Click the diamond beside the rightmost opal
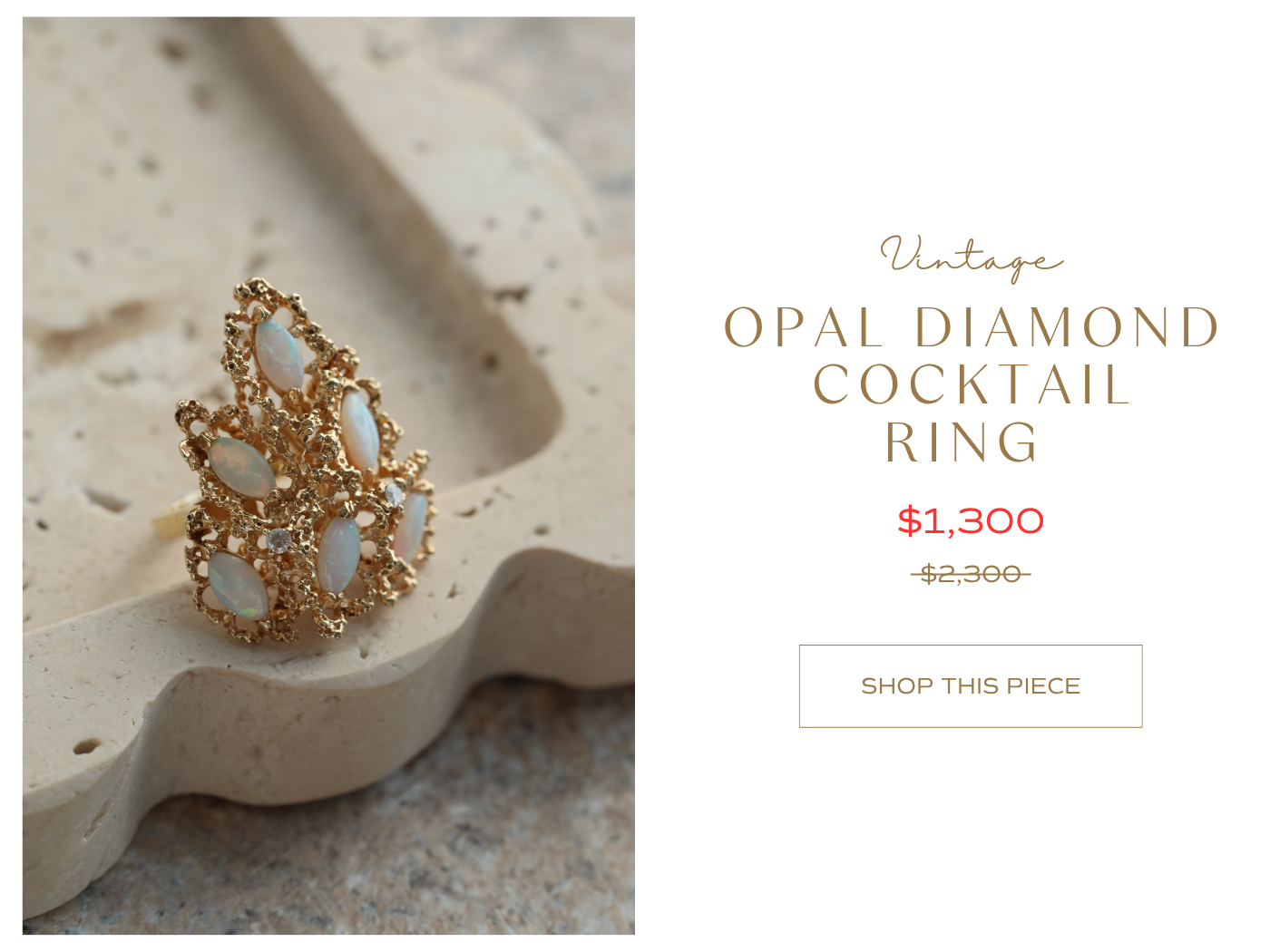Image resolution: width=1270 pixels, height=952 pixels. 394,495
